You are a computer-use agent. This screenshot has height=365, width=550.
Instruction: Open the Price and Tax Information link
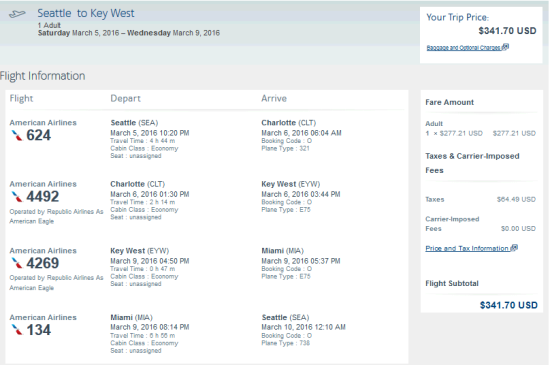[467, 248]
